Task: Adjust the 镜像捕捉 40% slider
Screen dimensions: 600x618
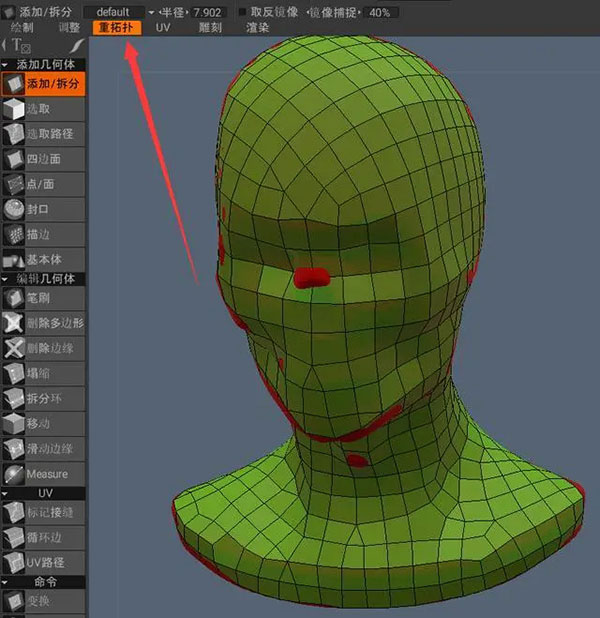Action: [x=380, y=12]
